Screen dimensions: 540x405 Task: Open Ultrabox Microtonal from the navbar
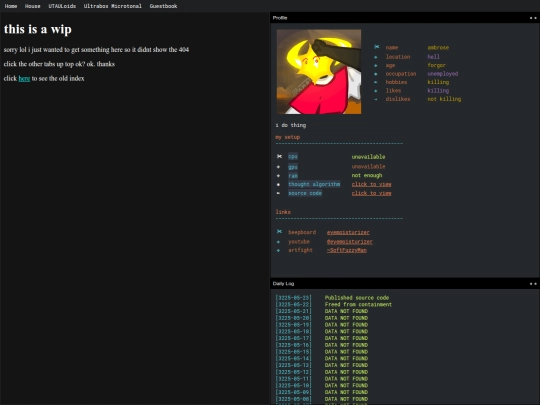[113, 6]
